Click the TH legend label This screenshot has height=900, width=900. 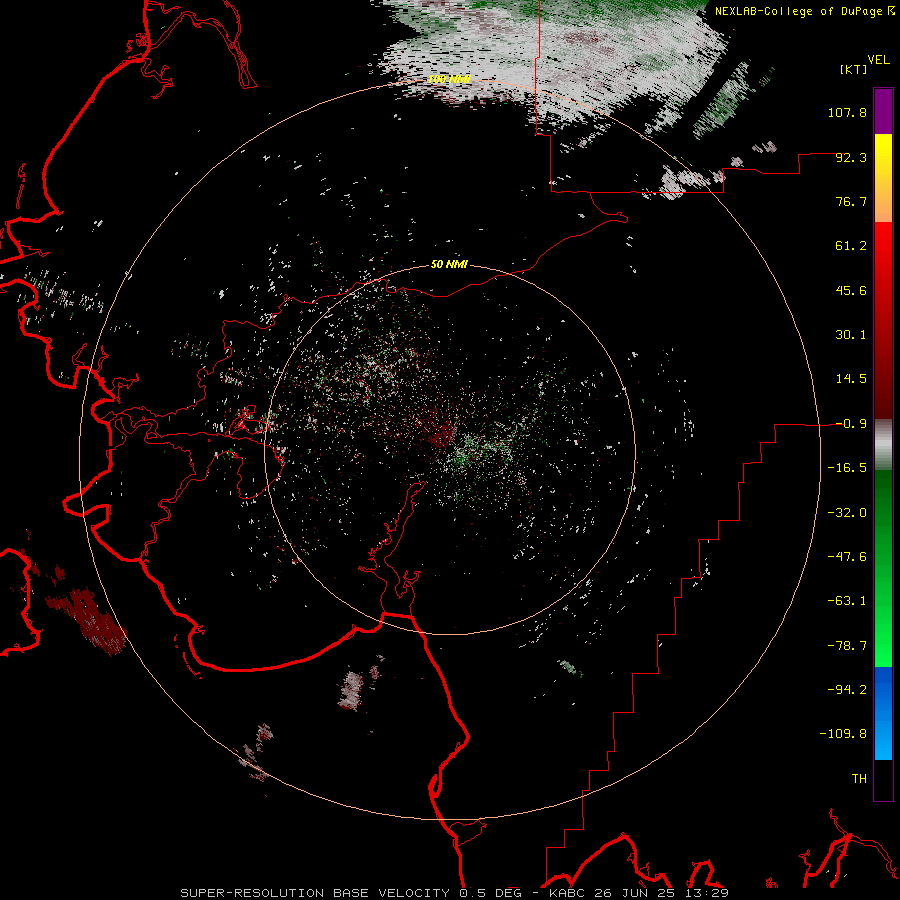coord(859,779)
